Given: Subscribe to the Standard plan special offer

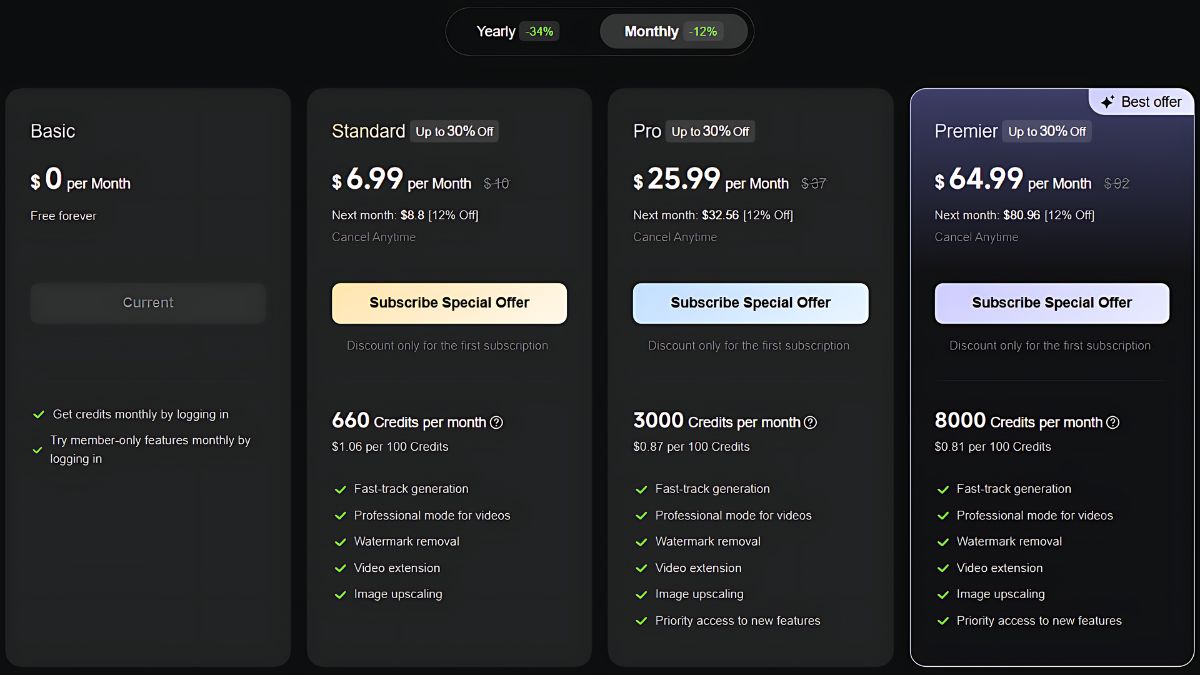Looking at the screenshot, I should click(x=449, y=303).
